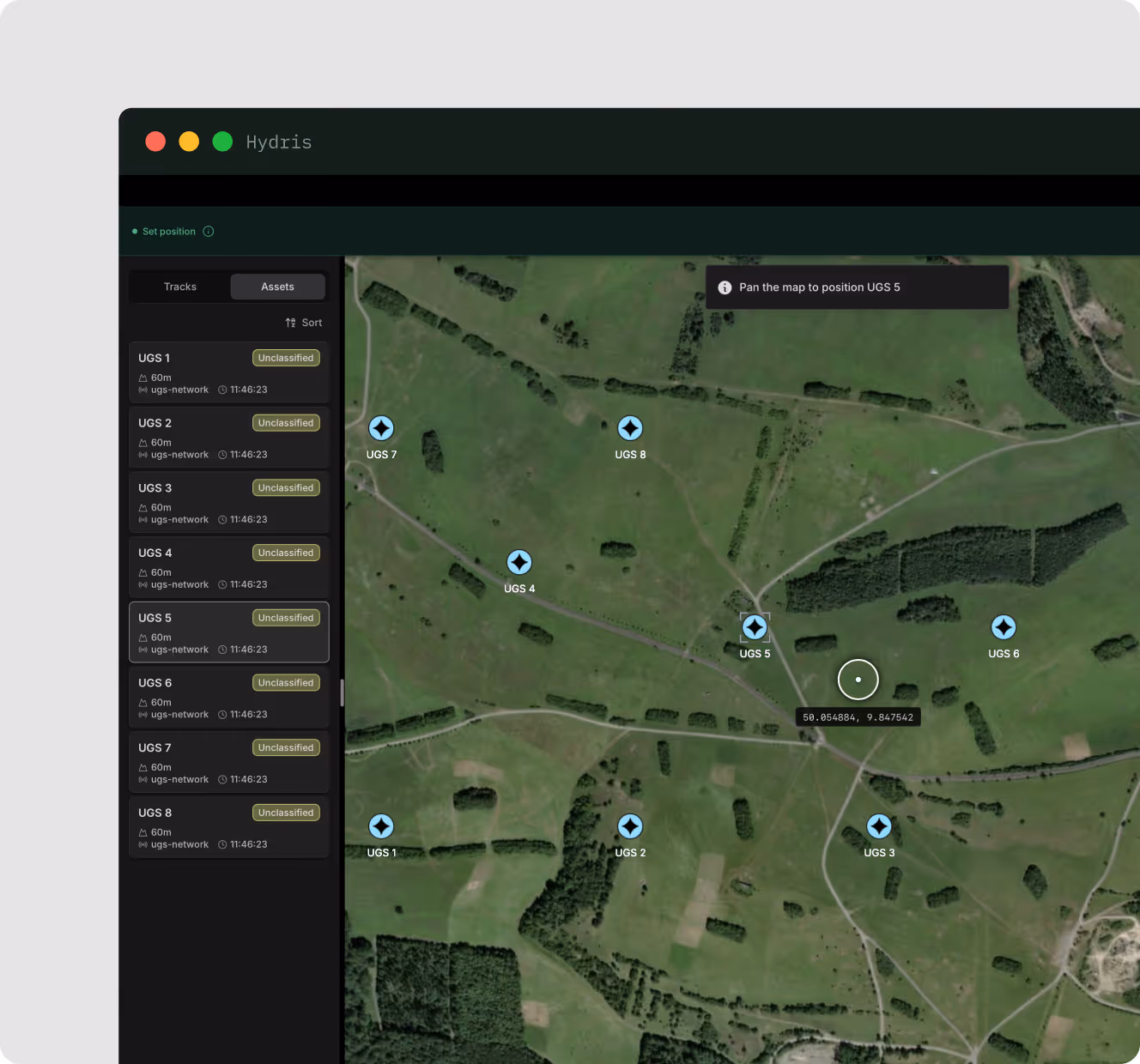Click the clock icon in UGS 2 card

tap(222, 455)
